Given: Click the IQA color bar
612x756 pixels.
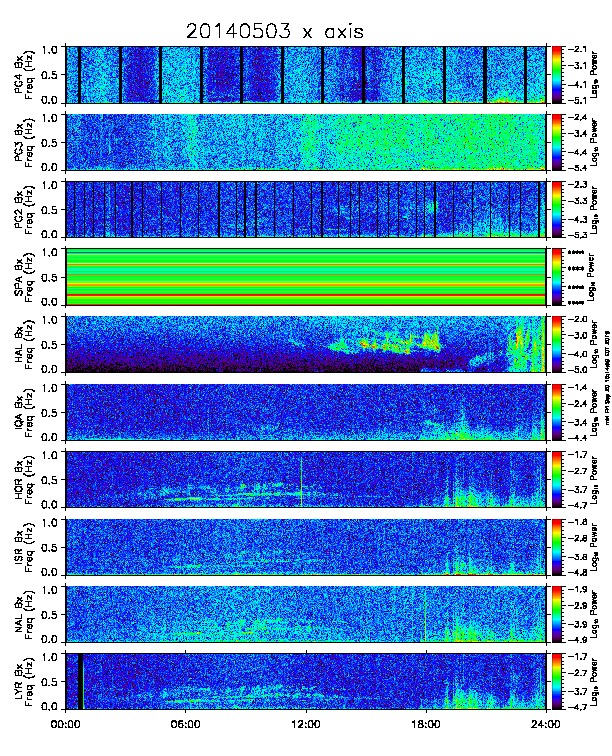Looking at the screenshot, I should tap(557, 412).
